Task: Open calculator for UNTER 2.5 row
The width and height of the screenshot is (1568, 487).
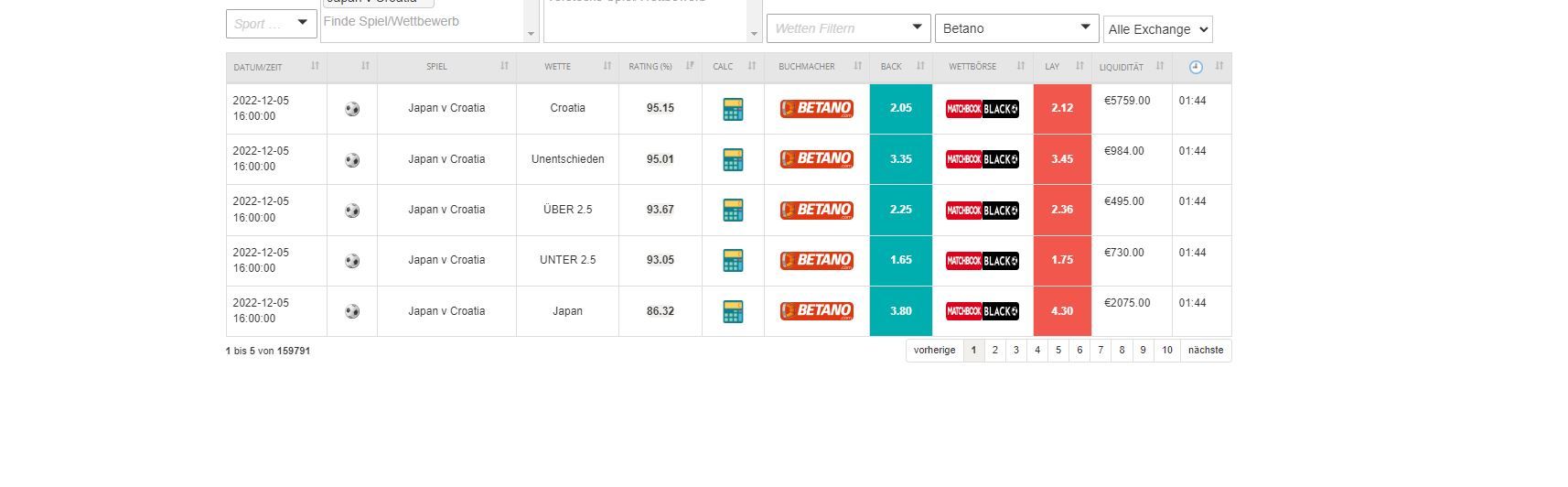Action: (733, 261)
